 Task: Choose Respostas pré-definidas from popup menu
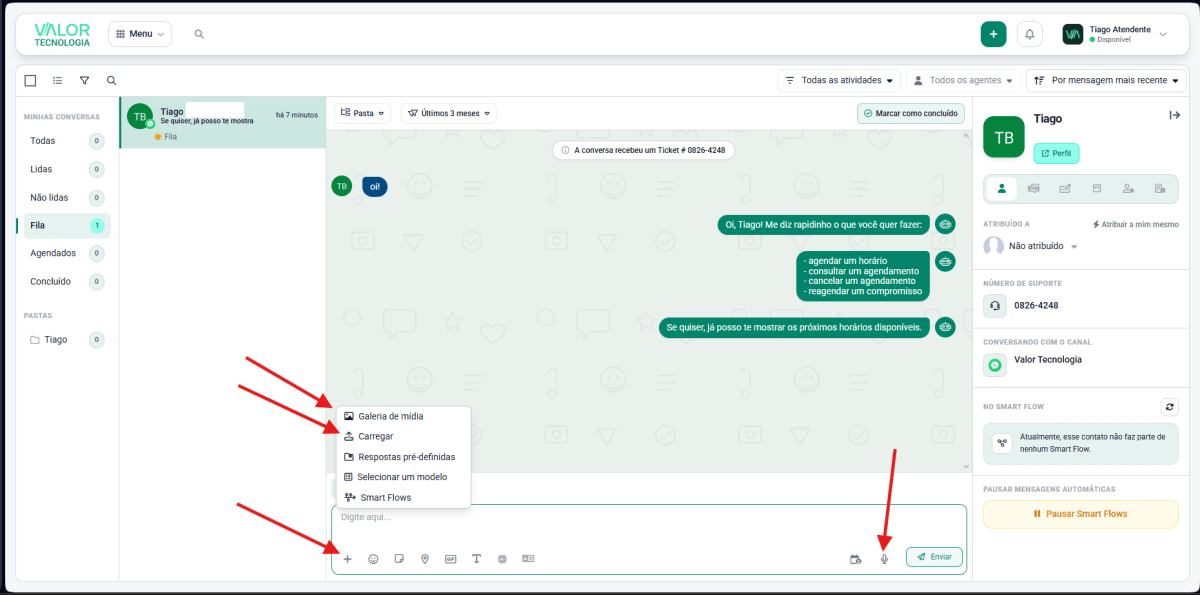click(404, 457)
